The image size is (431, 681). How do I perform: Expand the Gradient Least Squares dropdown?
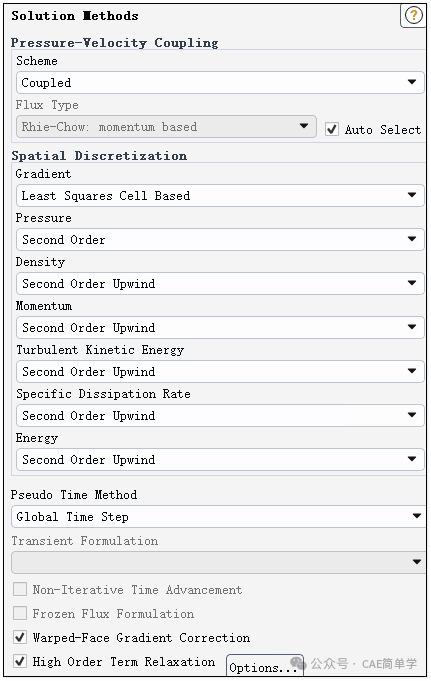point(220,195)
